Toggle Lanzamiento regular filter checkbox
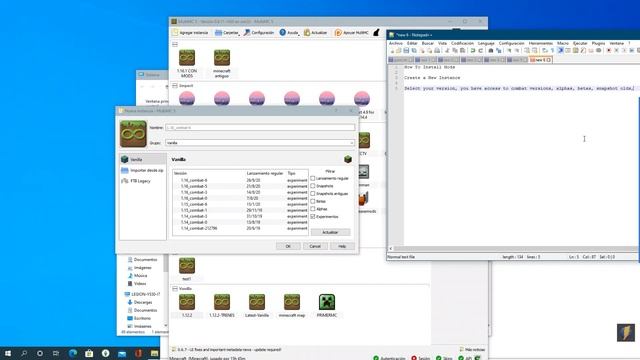Viewport: 640px width, 360px height. click(x=313, y=178)
